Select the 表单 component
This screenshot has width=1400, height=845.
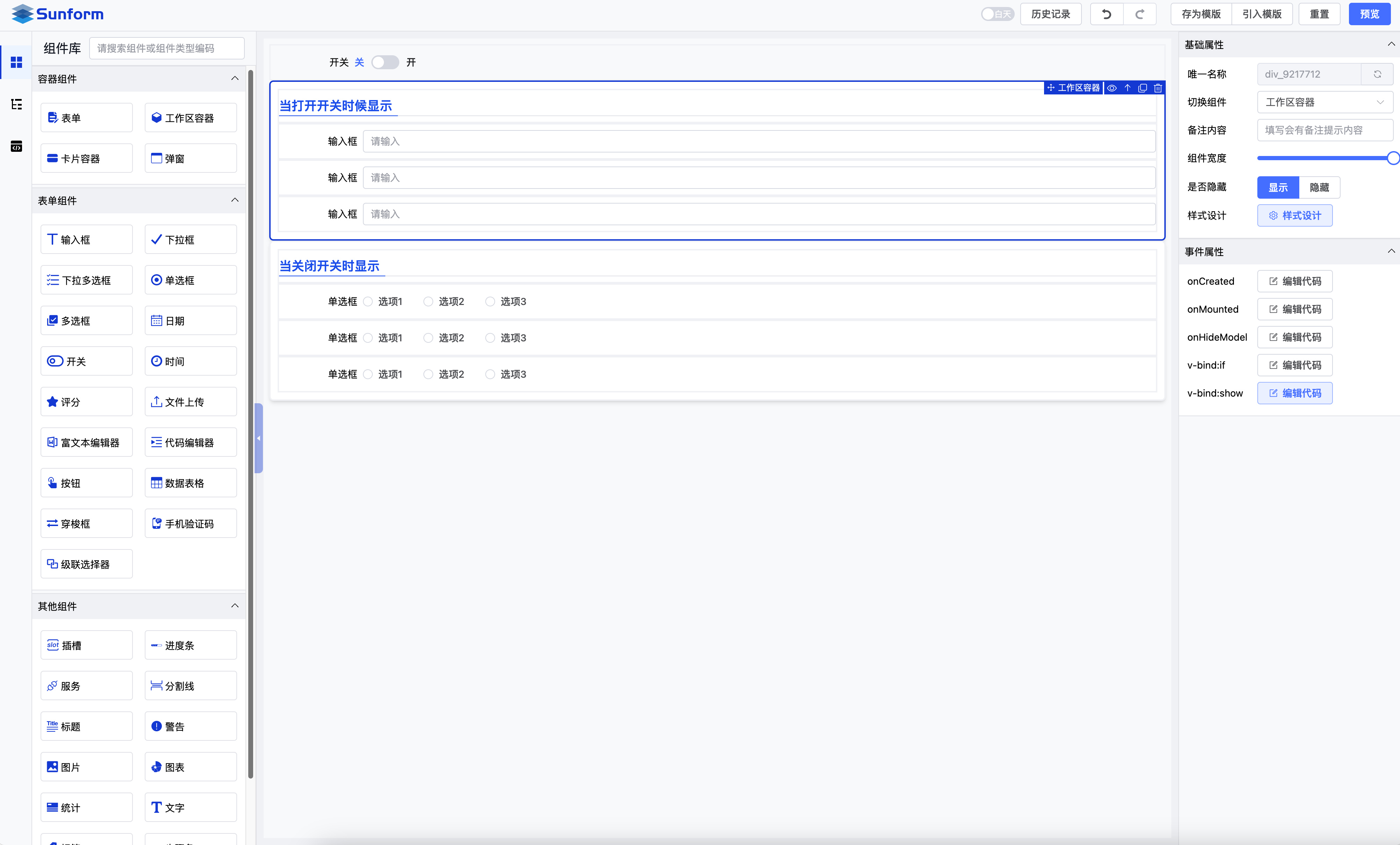coord(86,118)
